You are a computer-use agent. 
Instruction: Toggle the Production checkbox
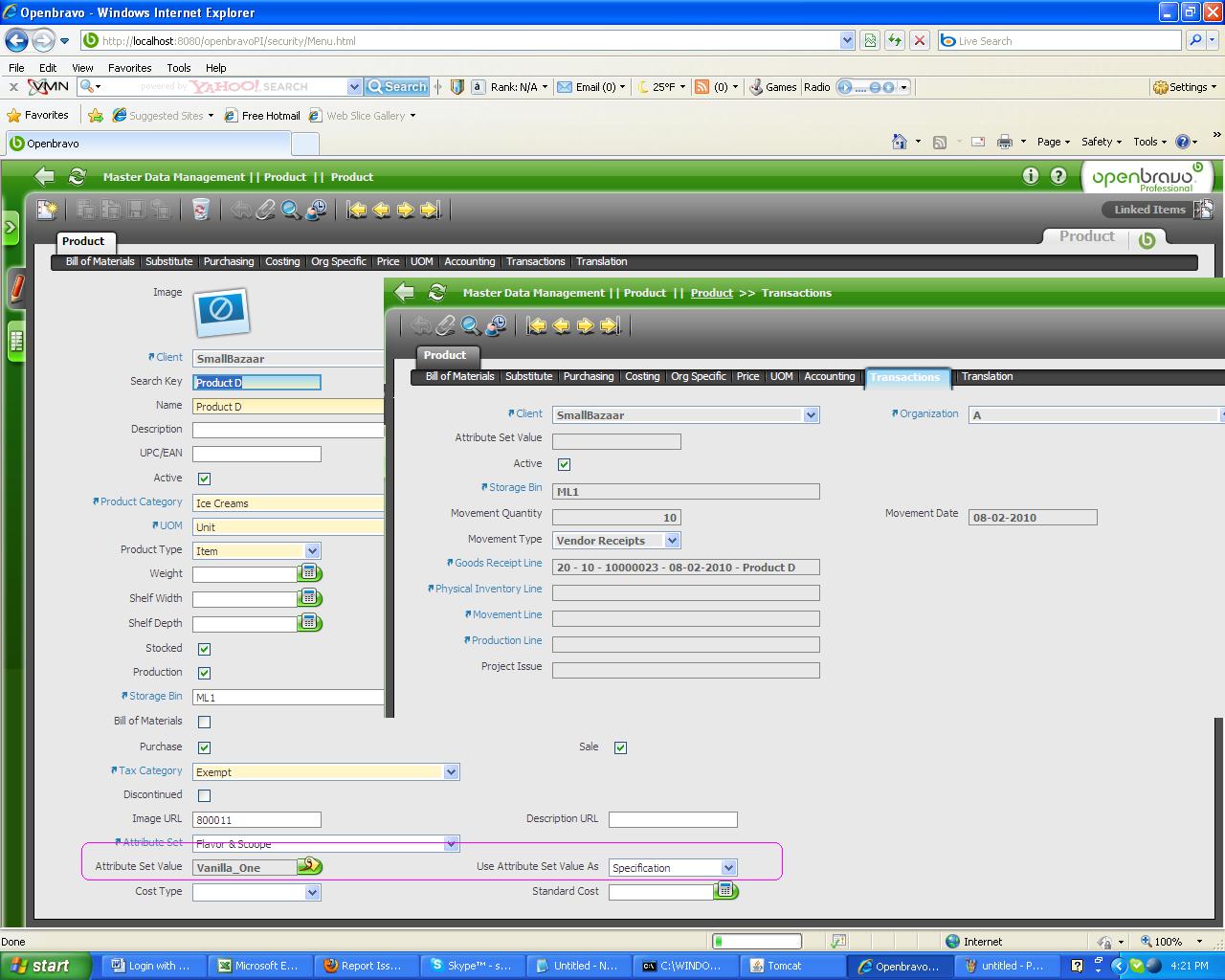(204, 673)
